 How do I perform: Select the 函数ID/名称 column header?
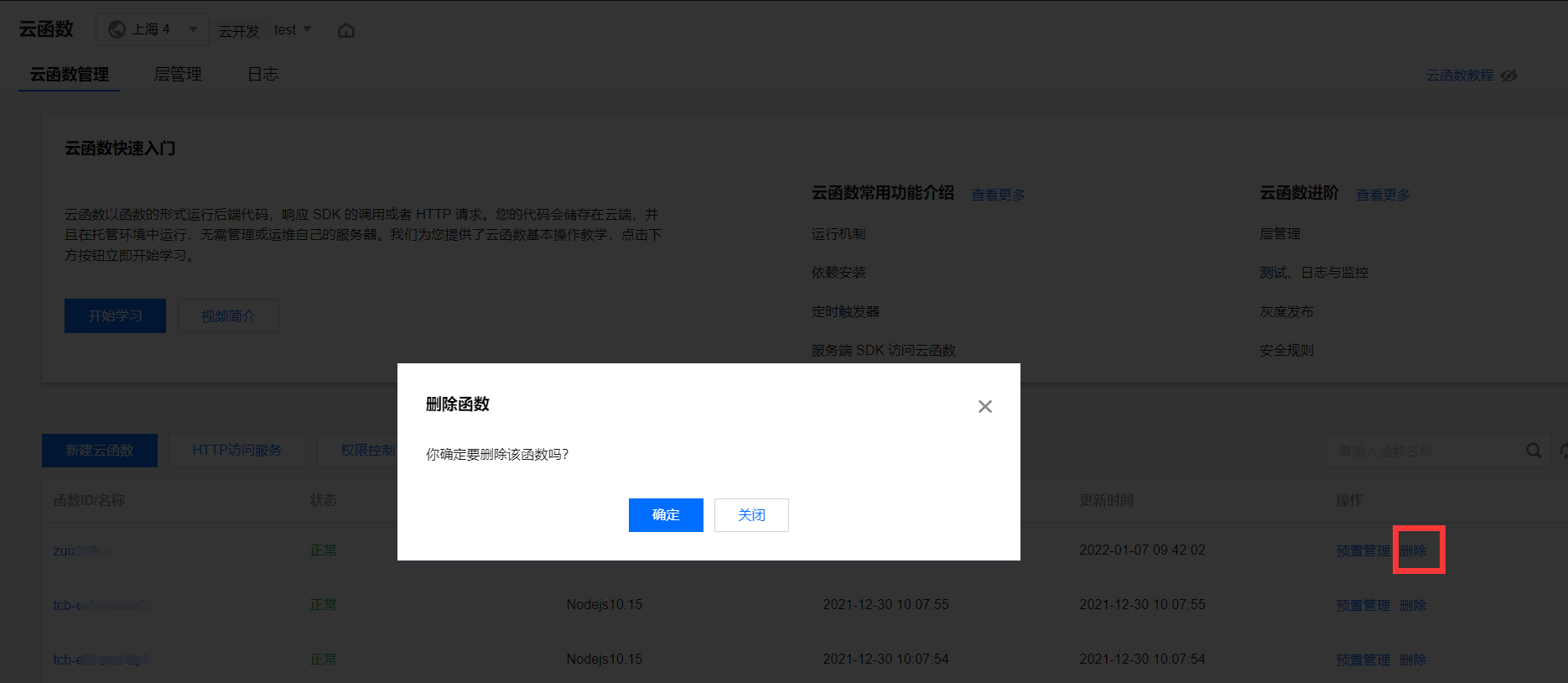(89, 500)
